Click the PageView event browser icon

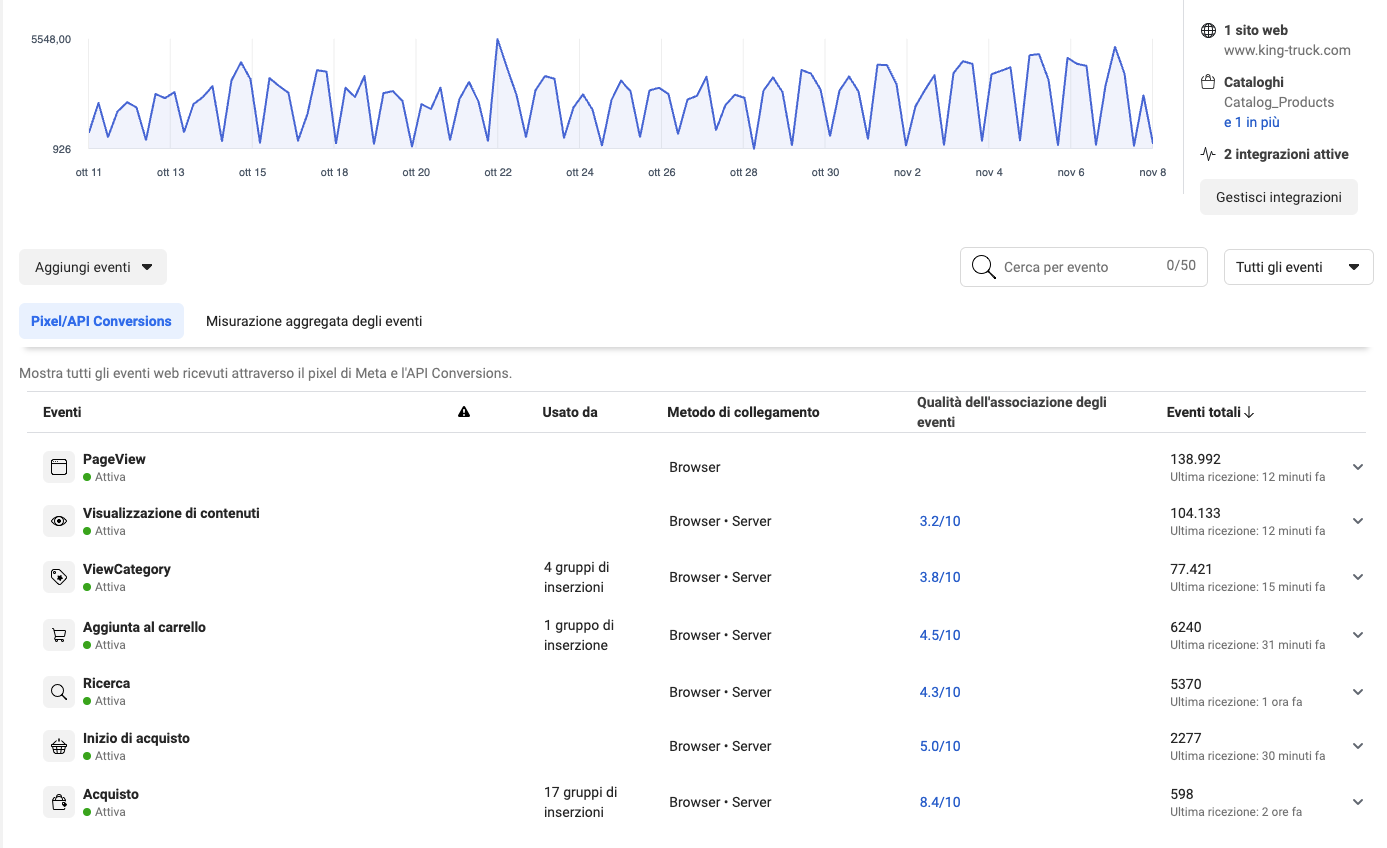tap(59, 467)
